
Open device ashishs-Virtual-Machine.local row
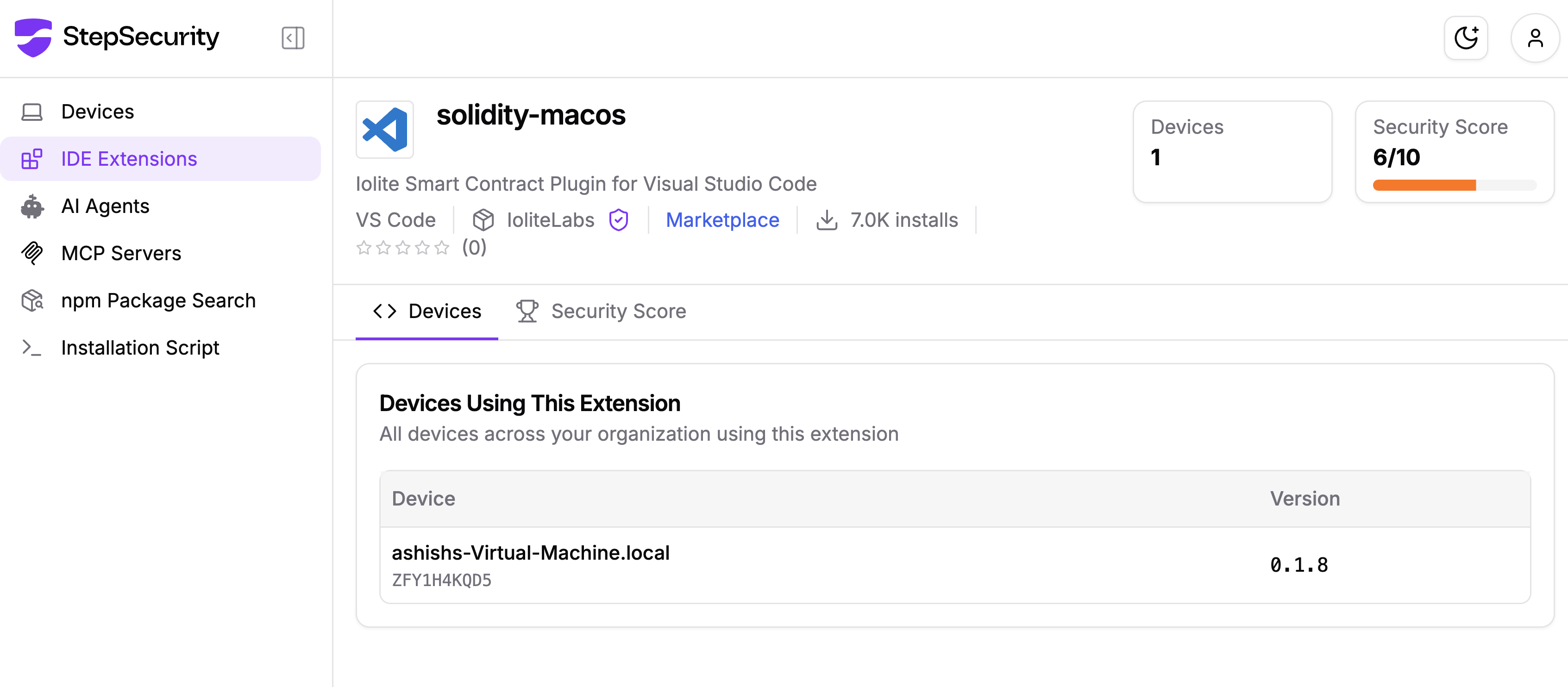click(530, 553)
